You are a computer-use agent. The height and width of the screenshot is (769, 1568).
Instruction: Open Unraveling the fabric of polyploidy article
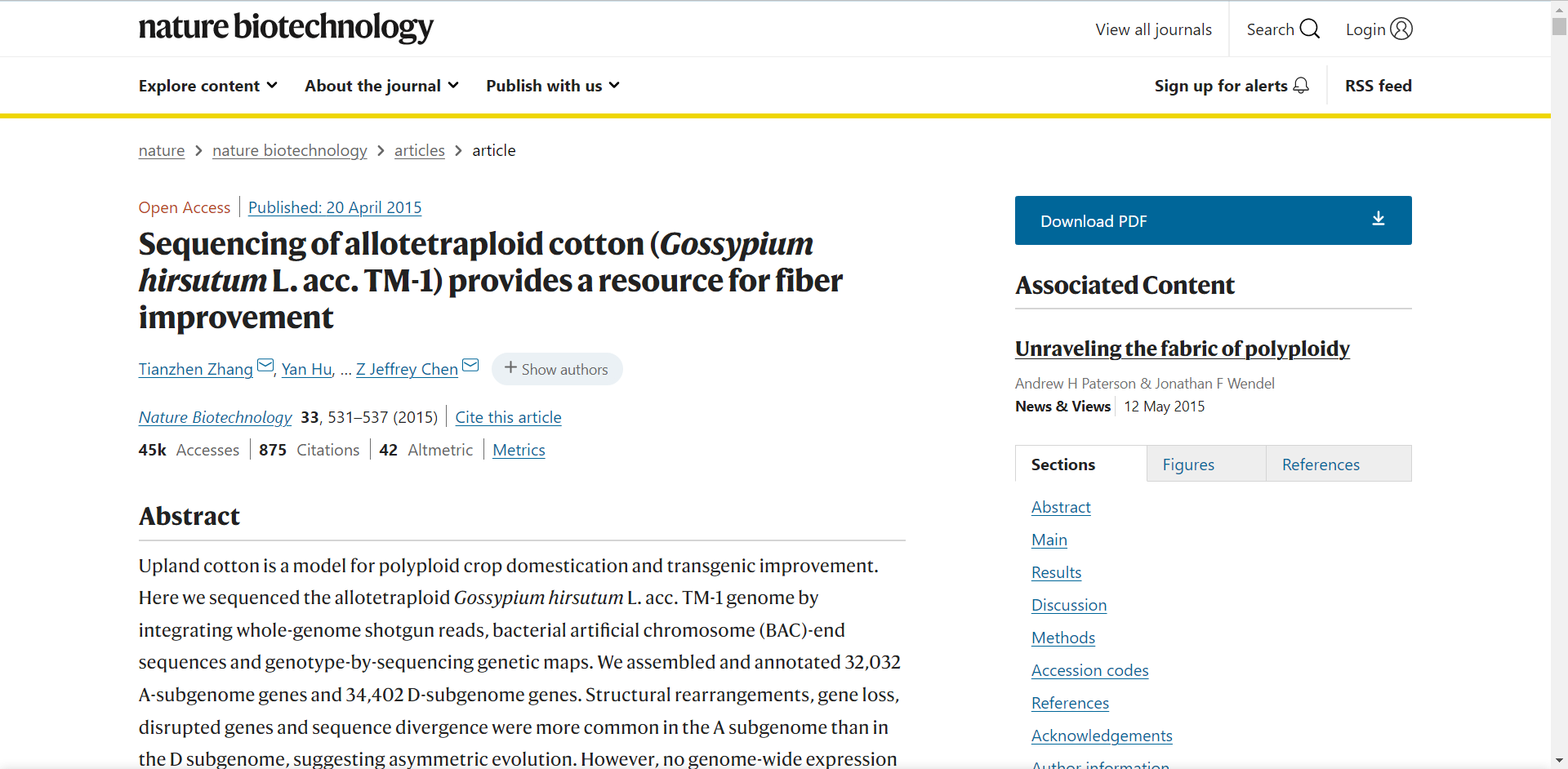tap(1182, 349)
